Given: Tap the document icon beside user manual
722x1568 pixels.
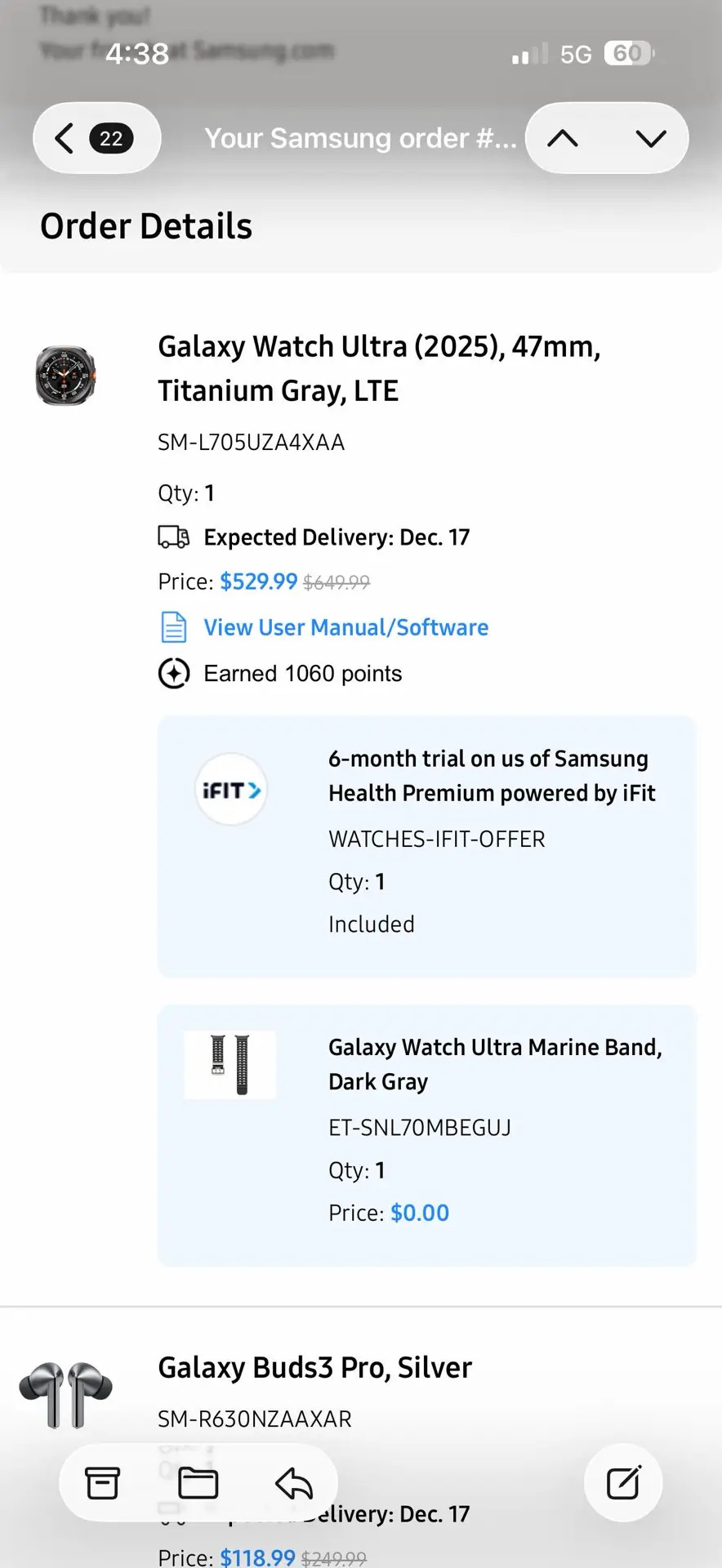Looking at the screenshot, I should point(173,627).
